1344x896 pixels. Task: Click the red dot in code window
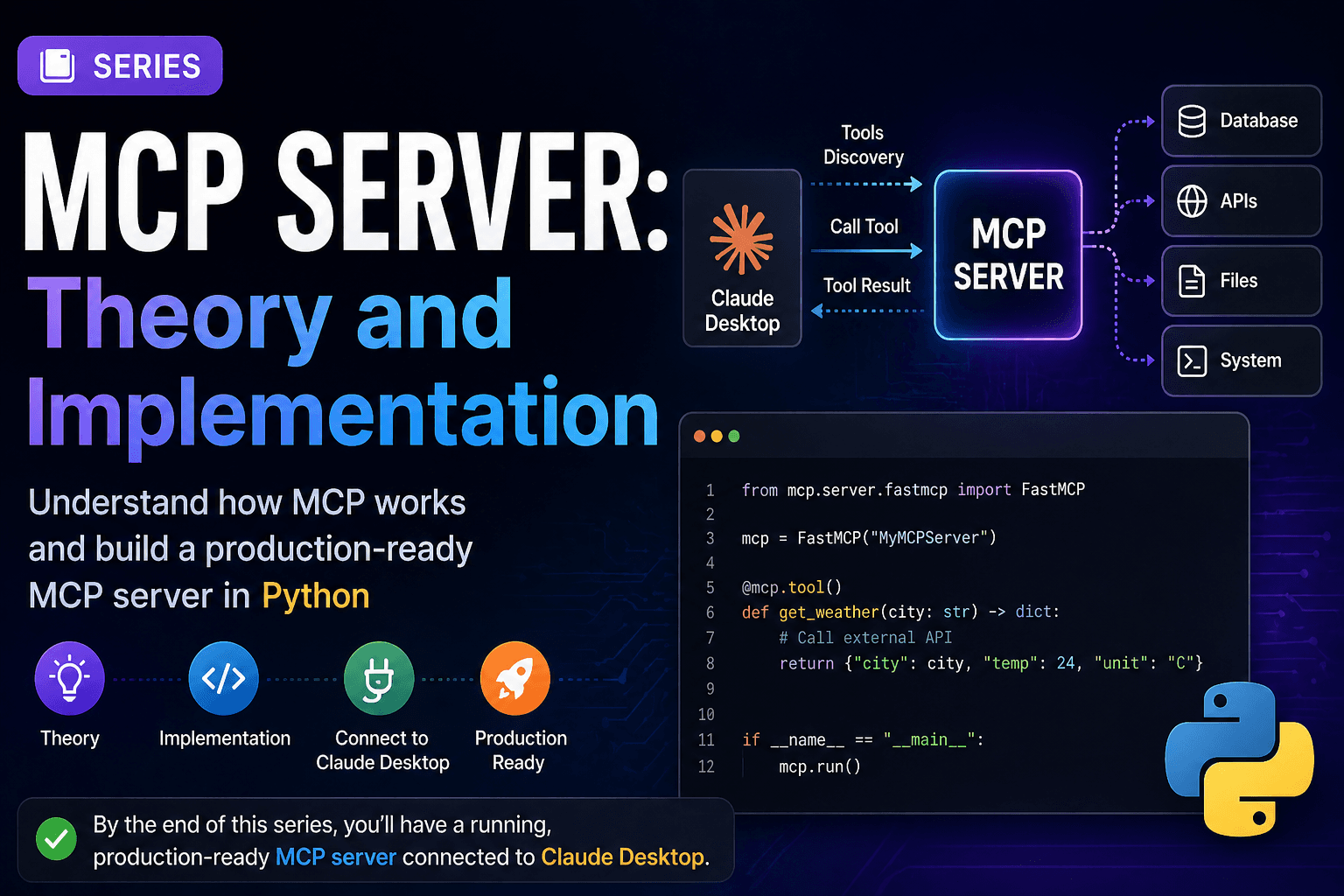[699, 436]
